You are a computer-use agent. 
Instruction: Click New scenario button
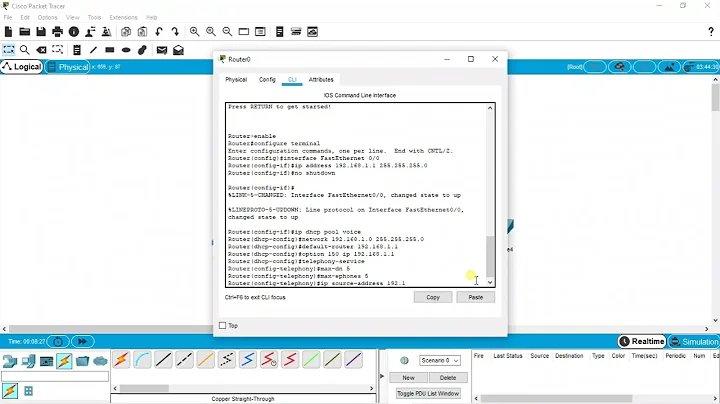pyautogui.click(x=408, y=378)
